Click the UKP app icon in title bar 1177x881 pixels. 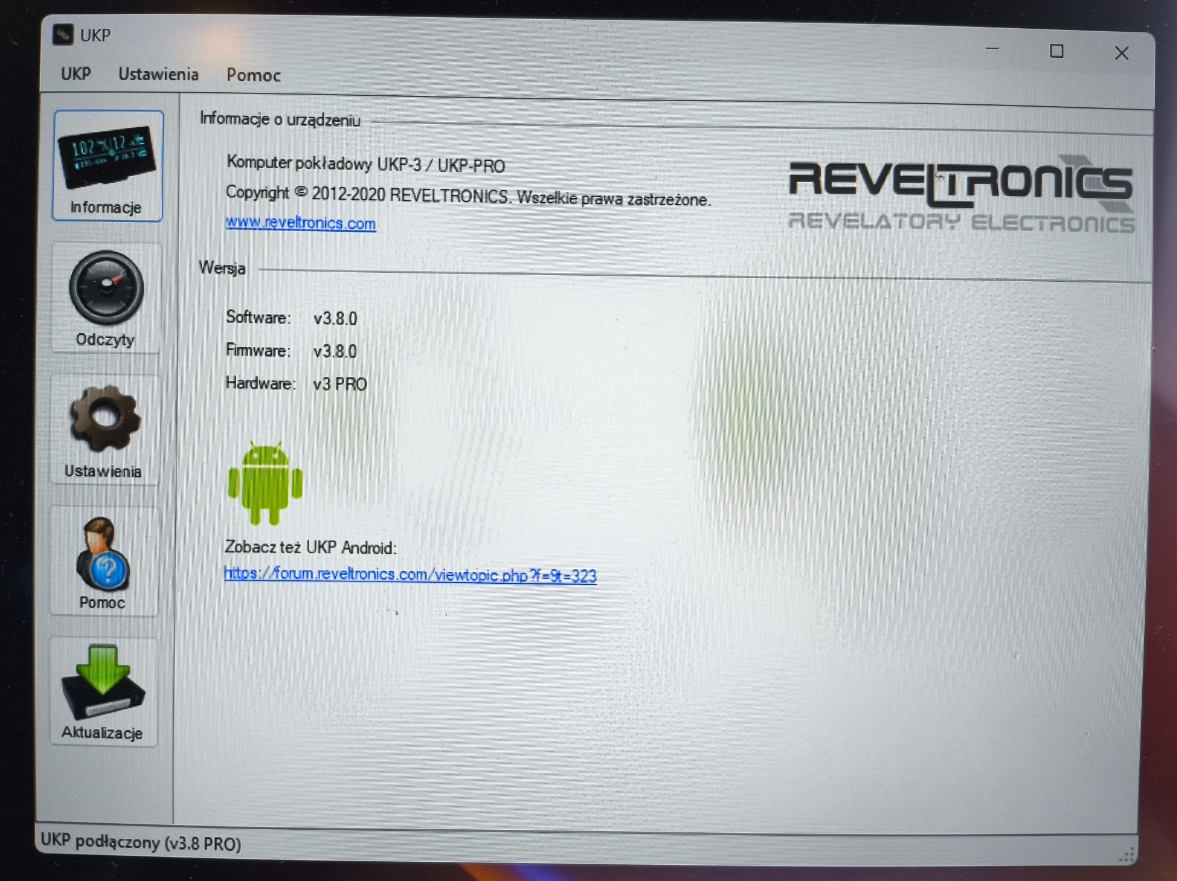[63, 35]
